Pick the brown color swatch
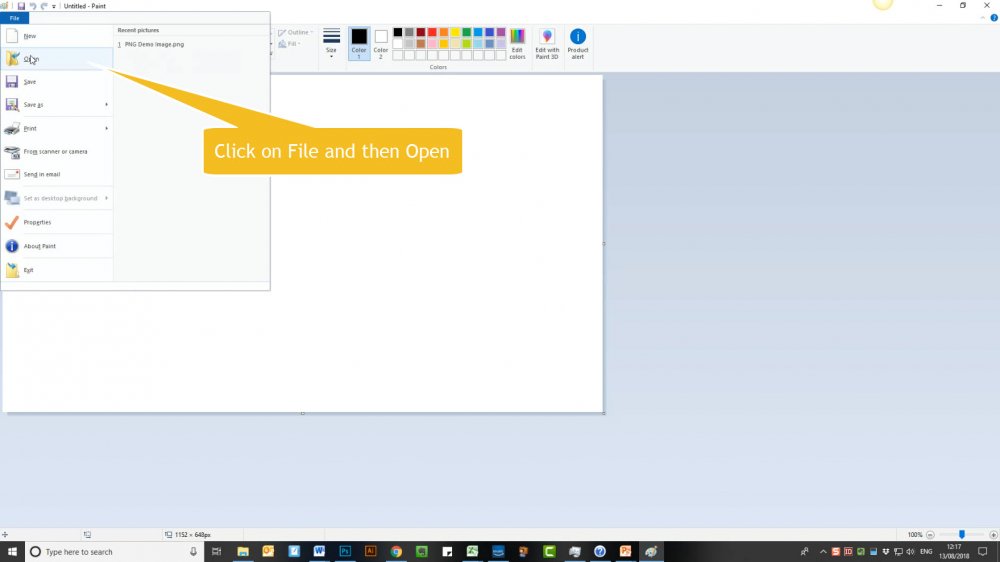 420,44
